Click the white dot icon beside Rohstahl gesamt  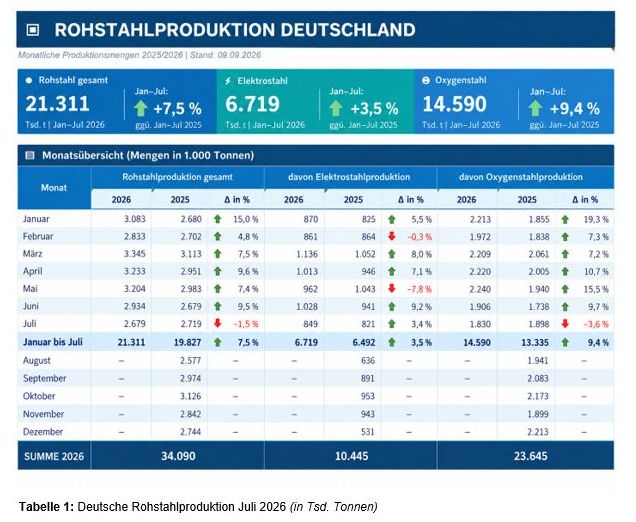click(29, 81)
